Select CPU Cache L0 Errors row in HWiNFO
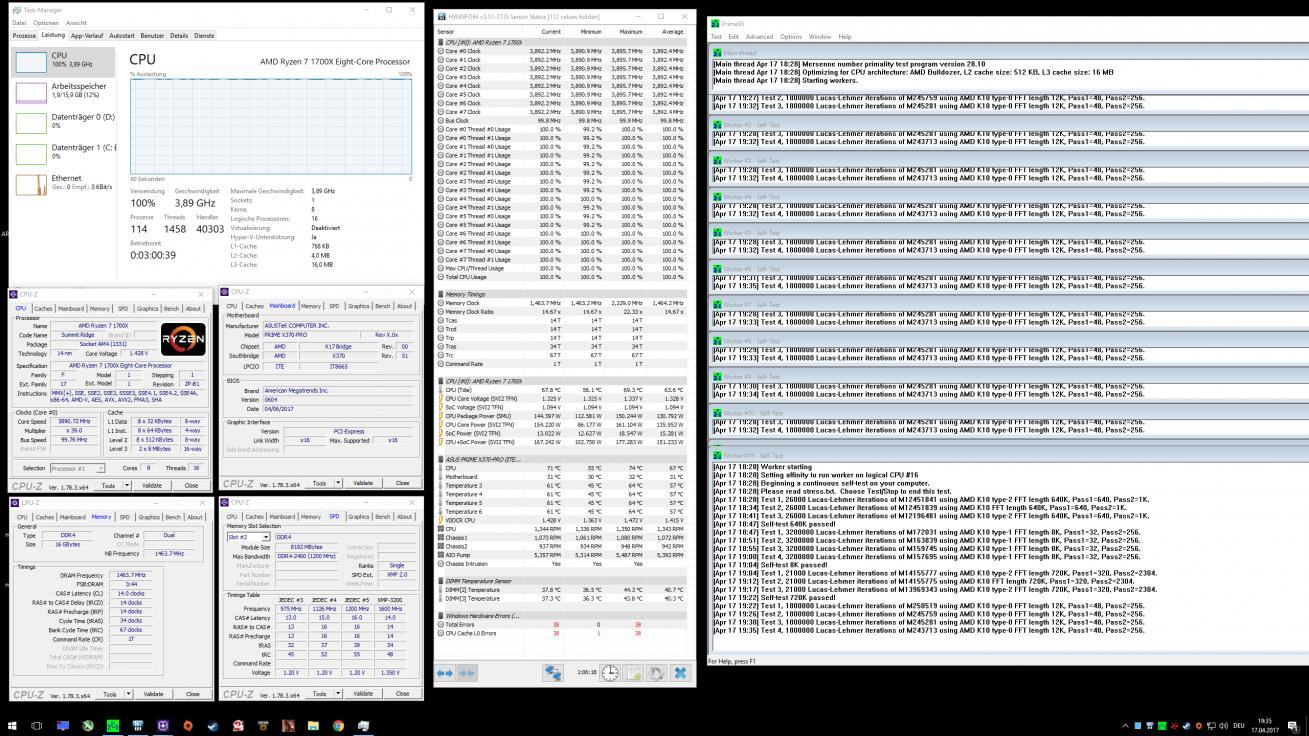The image size is (1309, 736). pos(561,633)
